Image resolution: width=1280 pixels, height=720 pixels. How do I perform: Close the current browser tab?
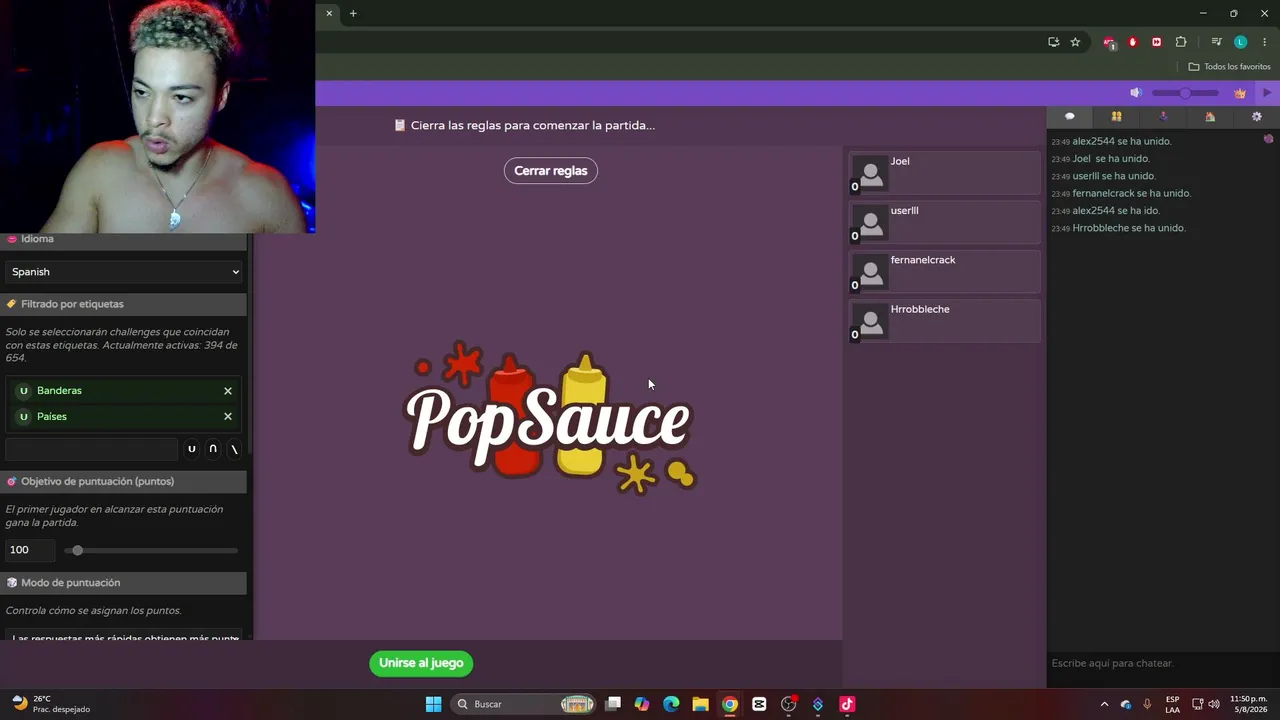[x=329, y=13]
